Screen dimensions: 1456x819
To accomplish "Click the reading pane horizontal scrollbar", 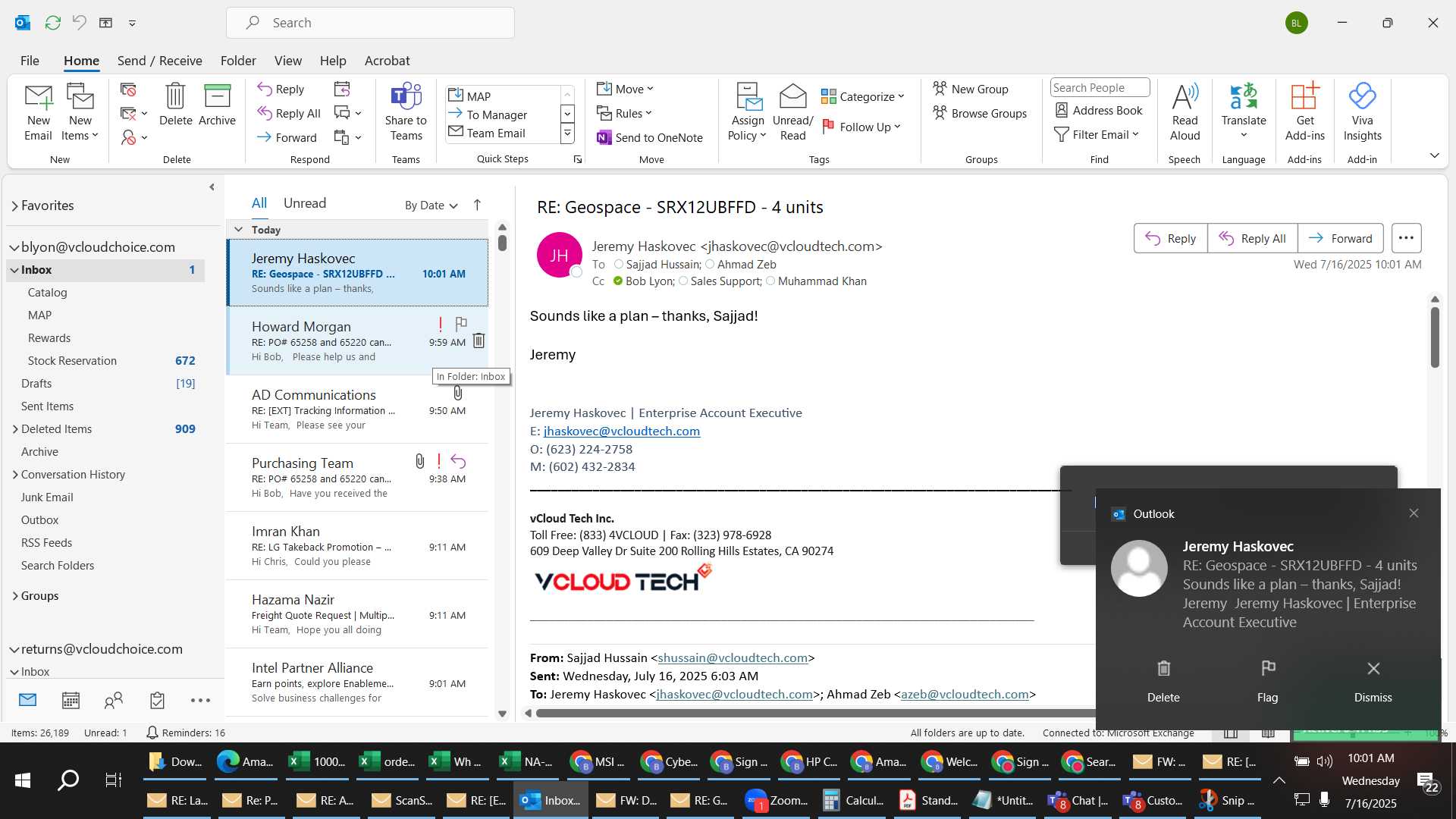I will 815,713.
